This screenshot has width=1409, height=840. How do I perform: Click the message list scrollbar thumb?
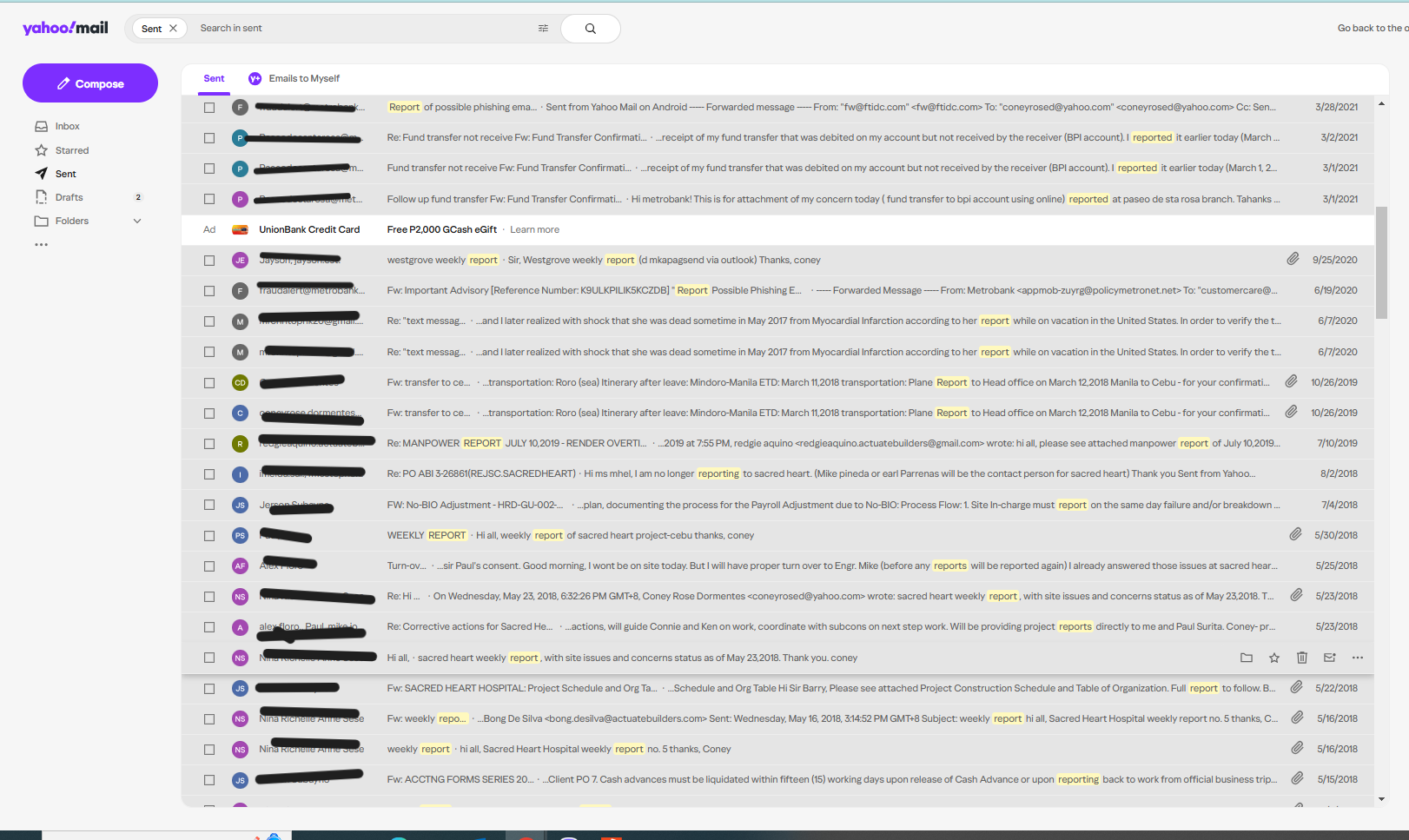coord(1381,262)
